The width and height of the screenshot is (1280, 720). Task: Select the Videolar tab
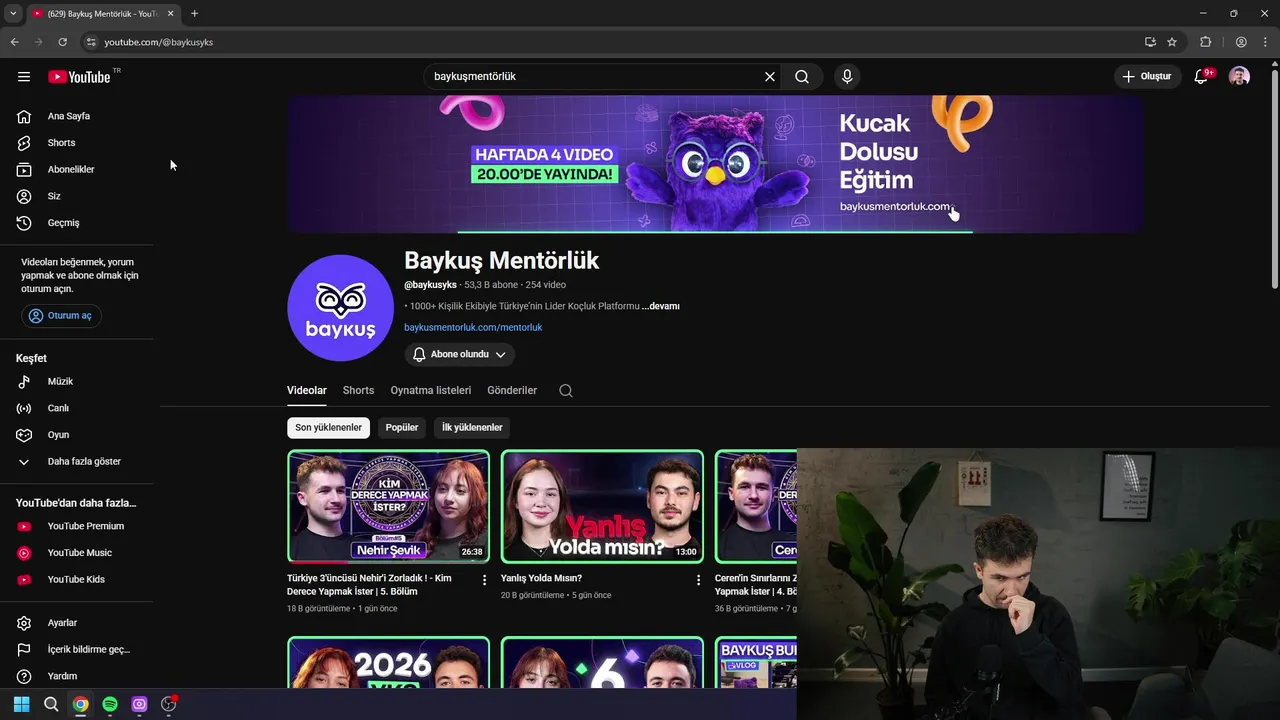pos(307,391)
